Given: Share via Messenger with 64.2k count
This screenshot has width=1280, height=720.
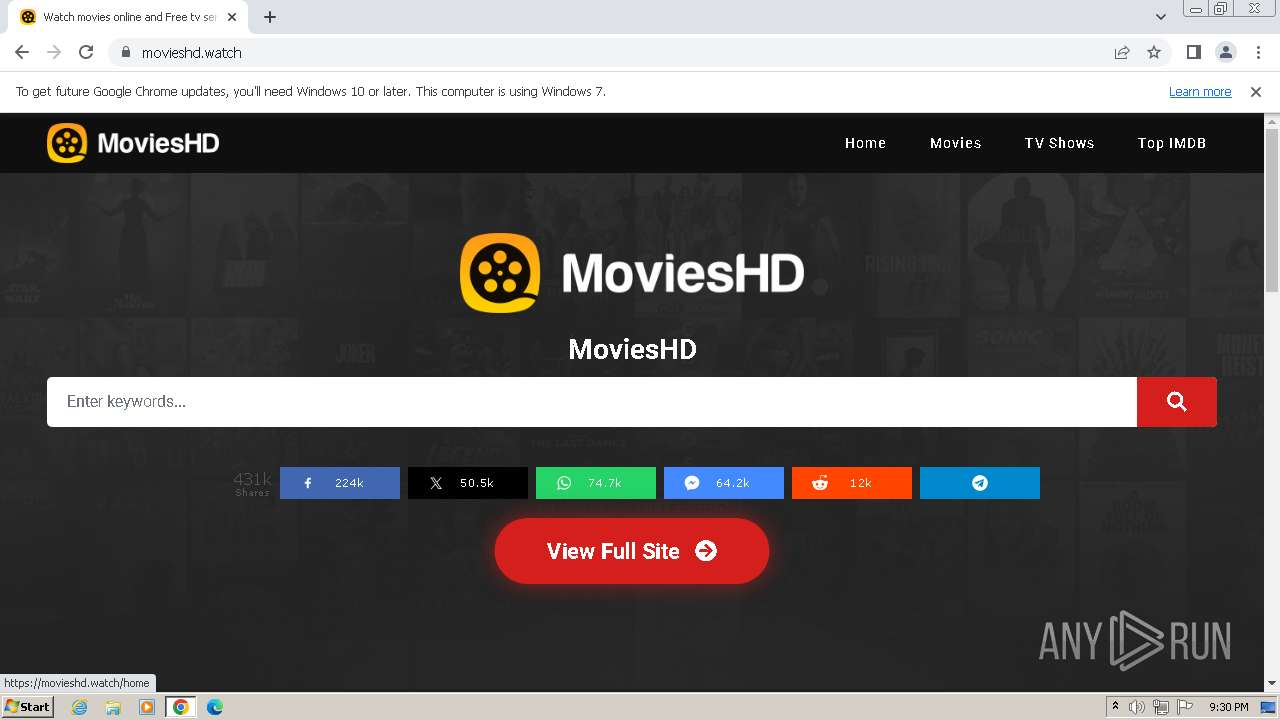Looking at the screenshot, I should coord(724,483).
